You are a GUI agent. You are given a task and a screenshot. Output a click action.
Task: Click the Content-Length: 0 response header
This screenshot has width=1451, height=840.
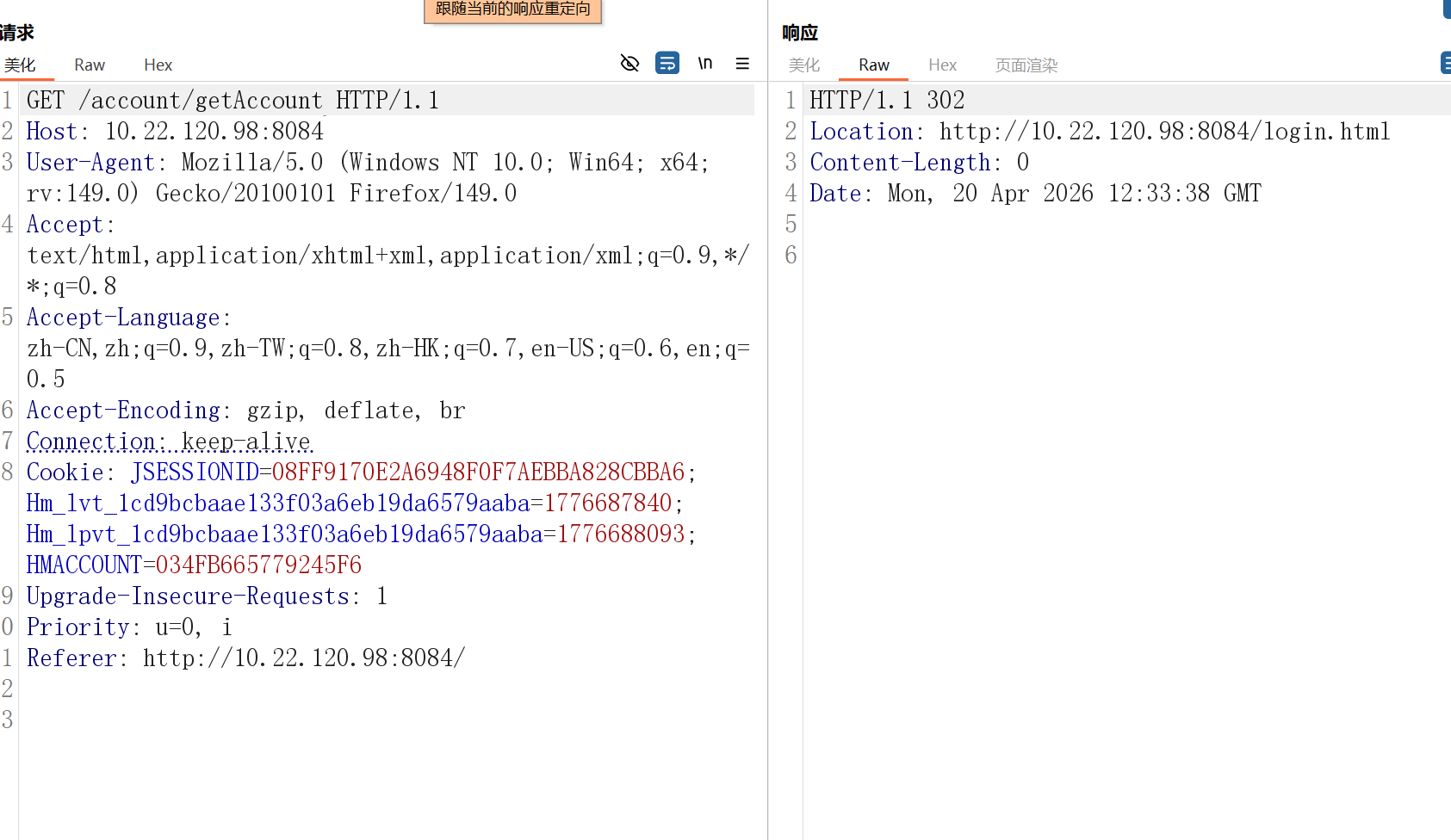920,163
